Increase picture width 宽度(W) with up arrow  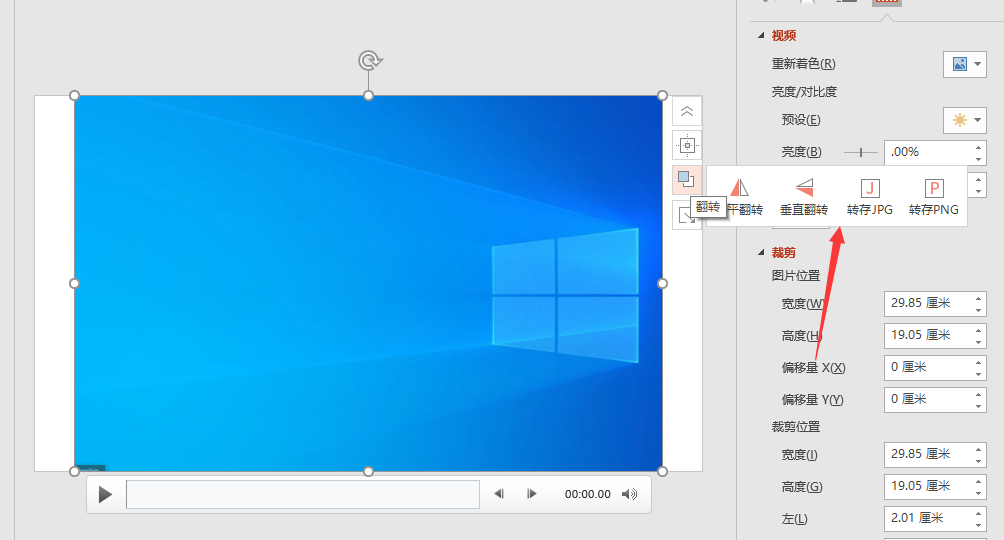pos(978,299)
